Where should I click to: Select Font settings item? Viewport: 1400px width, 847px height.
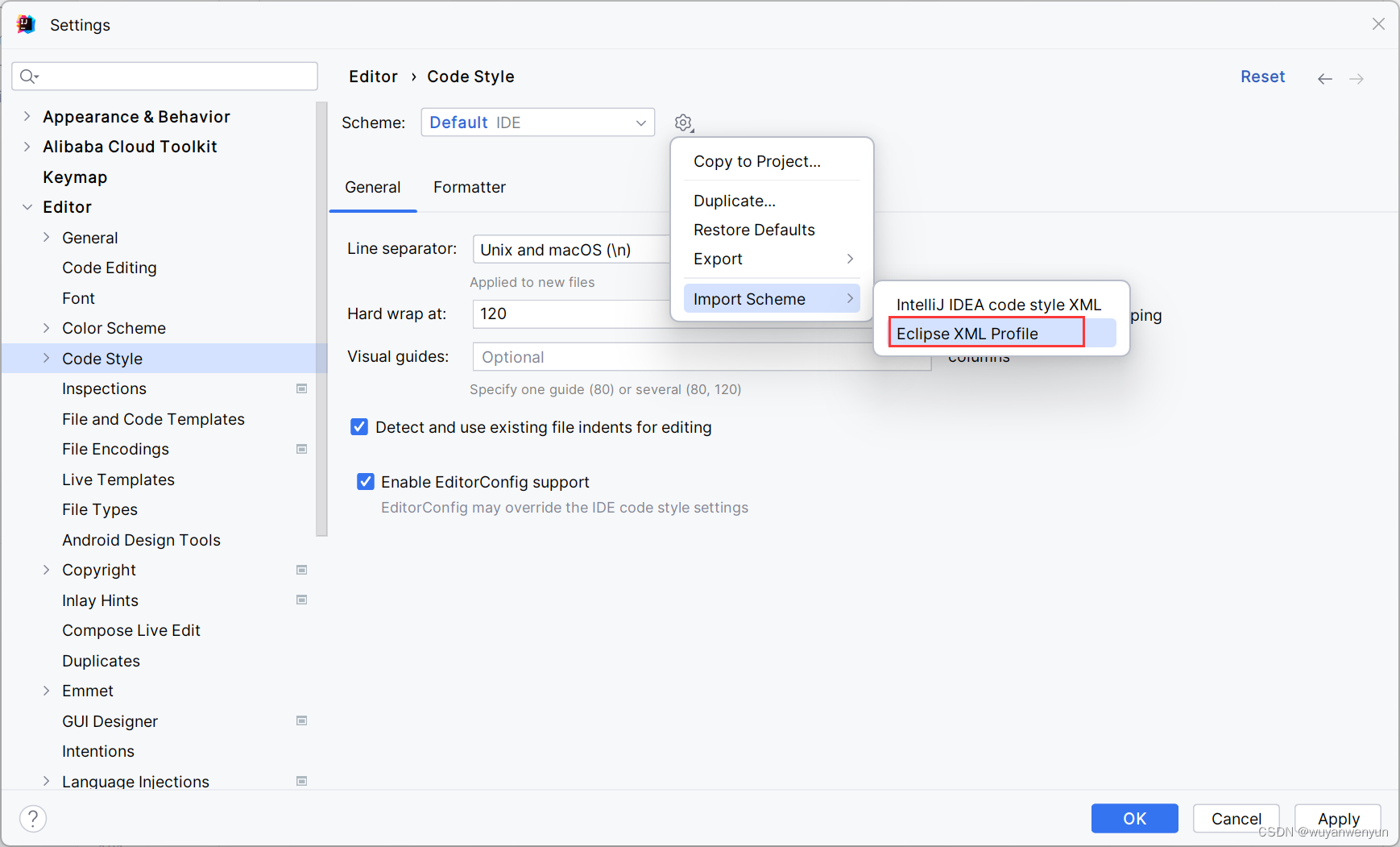pyautogui.click(x=78, y=298)
